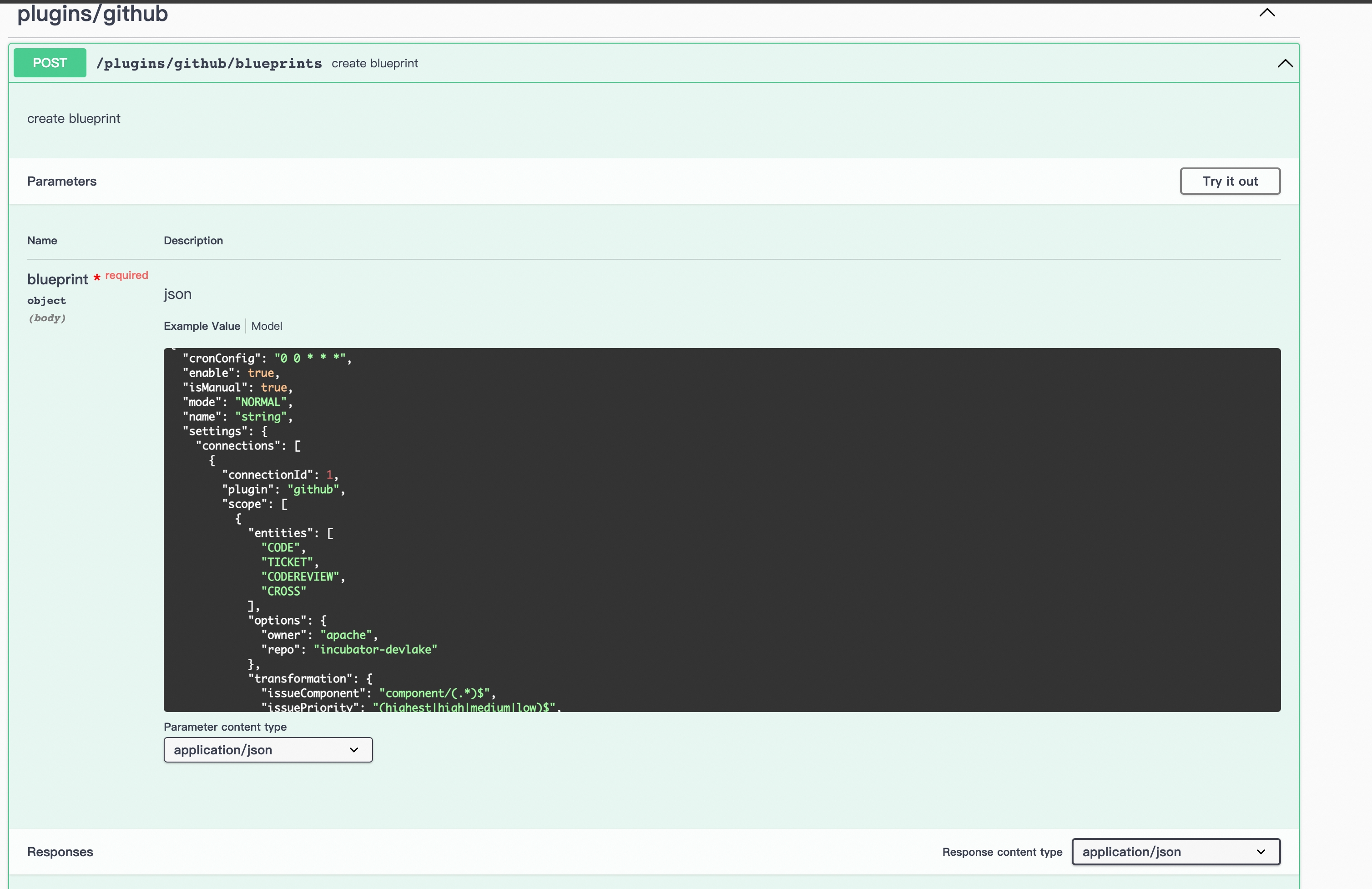1372x889 pixels.
Task: Open the Response content type dropdown
Action: pyautogui.click(x=1175, y=852)
